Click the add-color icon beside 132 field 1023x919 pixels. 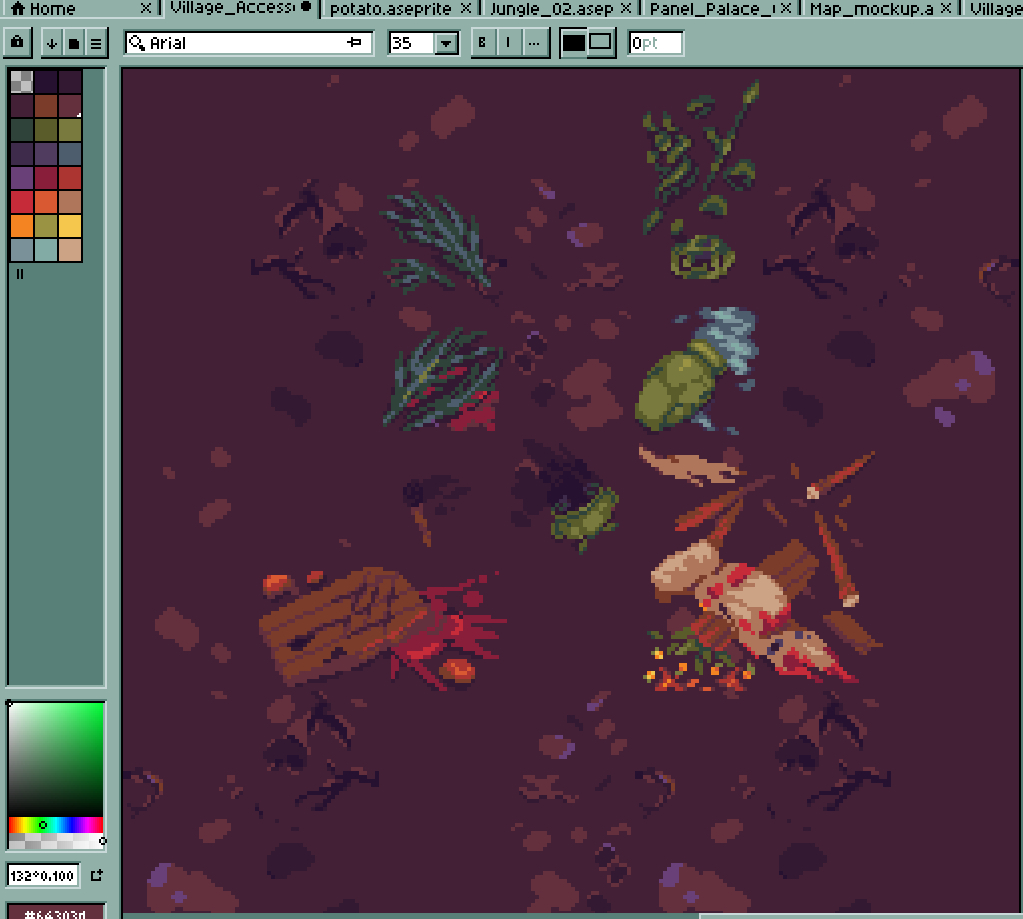[96, 876]
